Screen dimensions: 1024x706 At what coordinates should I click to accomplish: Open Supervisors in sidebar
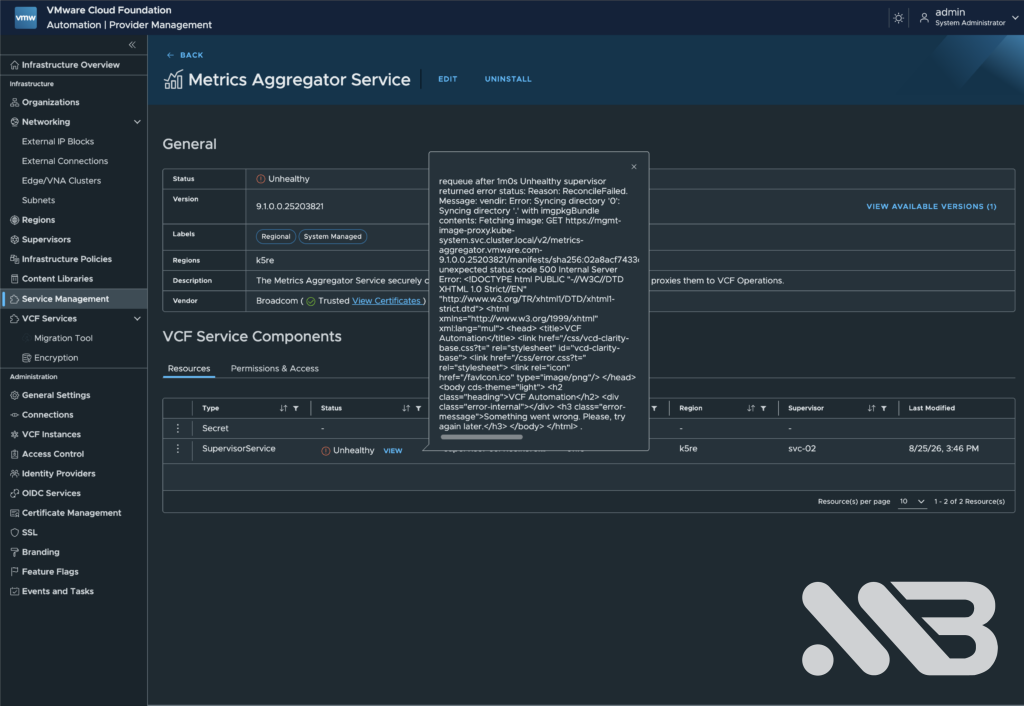pos(46,239)
